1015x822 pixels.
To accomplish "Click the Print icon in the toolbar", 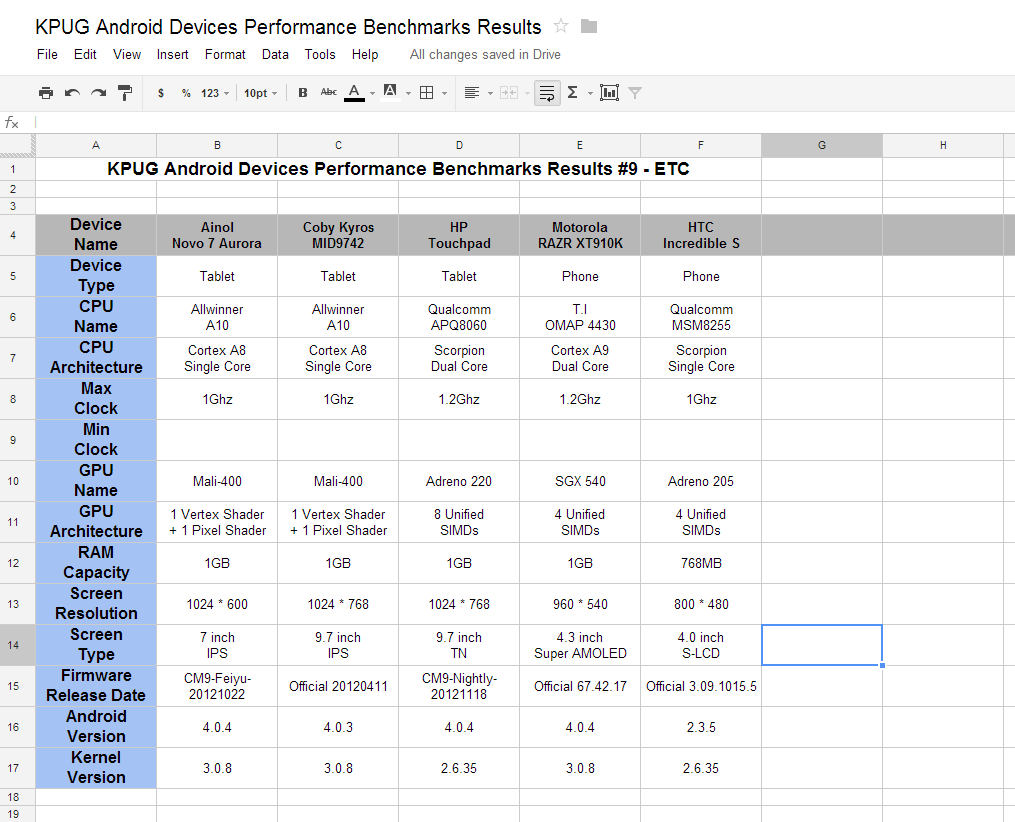I will (46, 93).
